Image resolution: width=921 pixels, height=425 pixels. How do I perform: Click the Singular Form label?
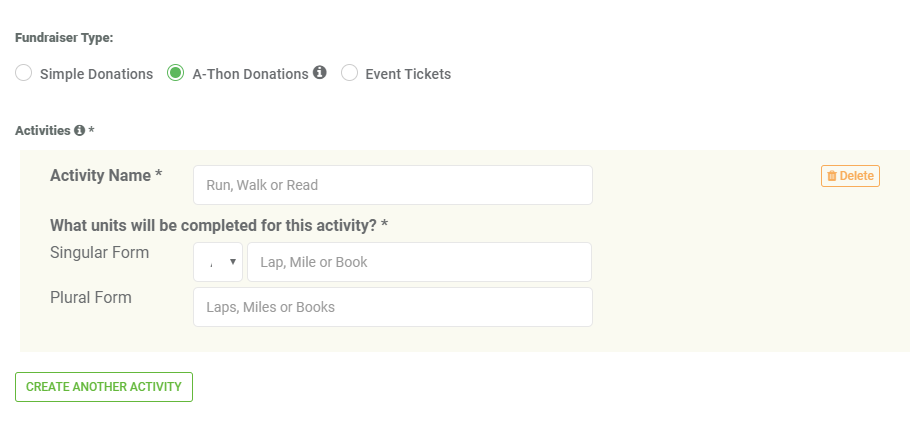[99, 252]
